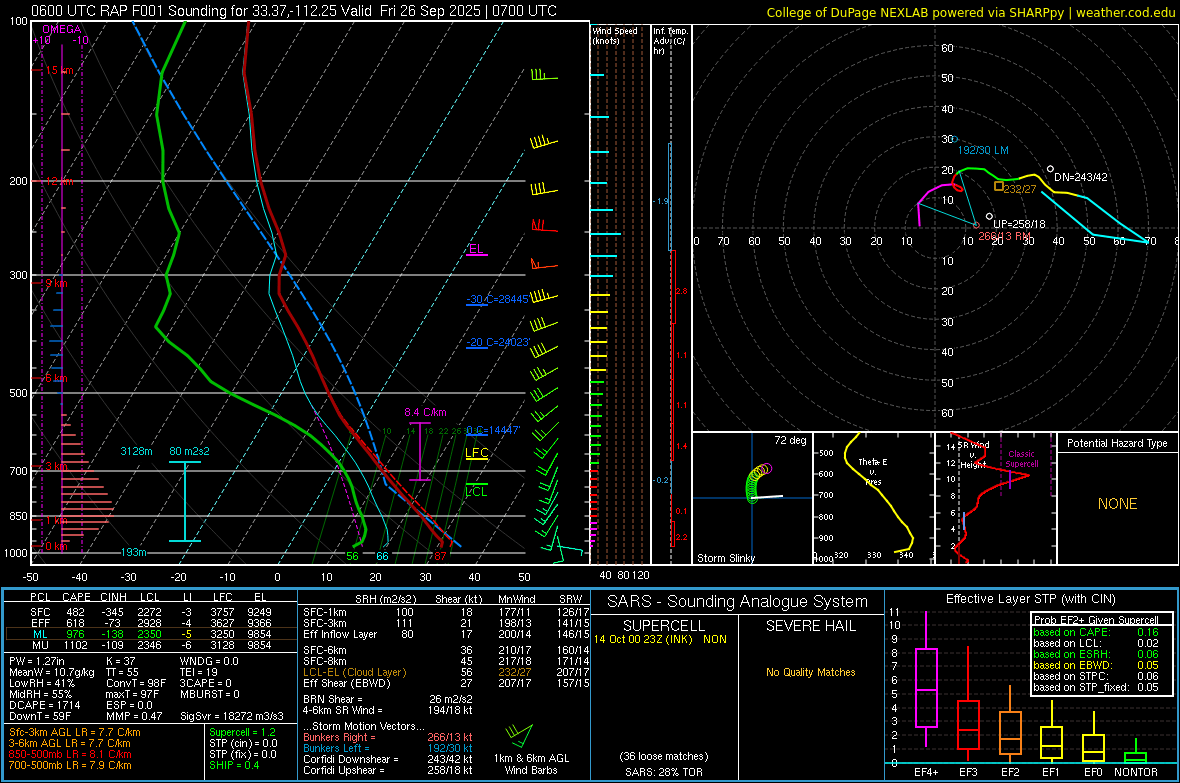This screenshot has width=1180, height=783.
Task: Click the Corfidi Downshear vector row
Action: [388, 759]
